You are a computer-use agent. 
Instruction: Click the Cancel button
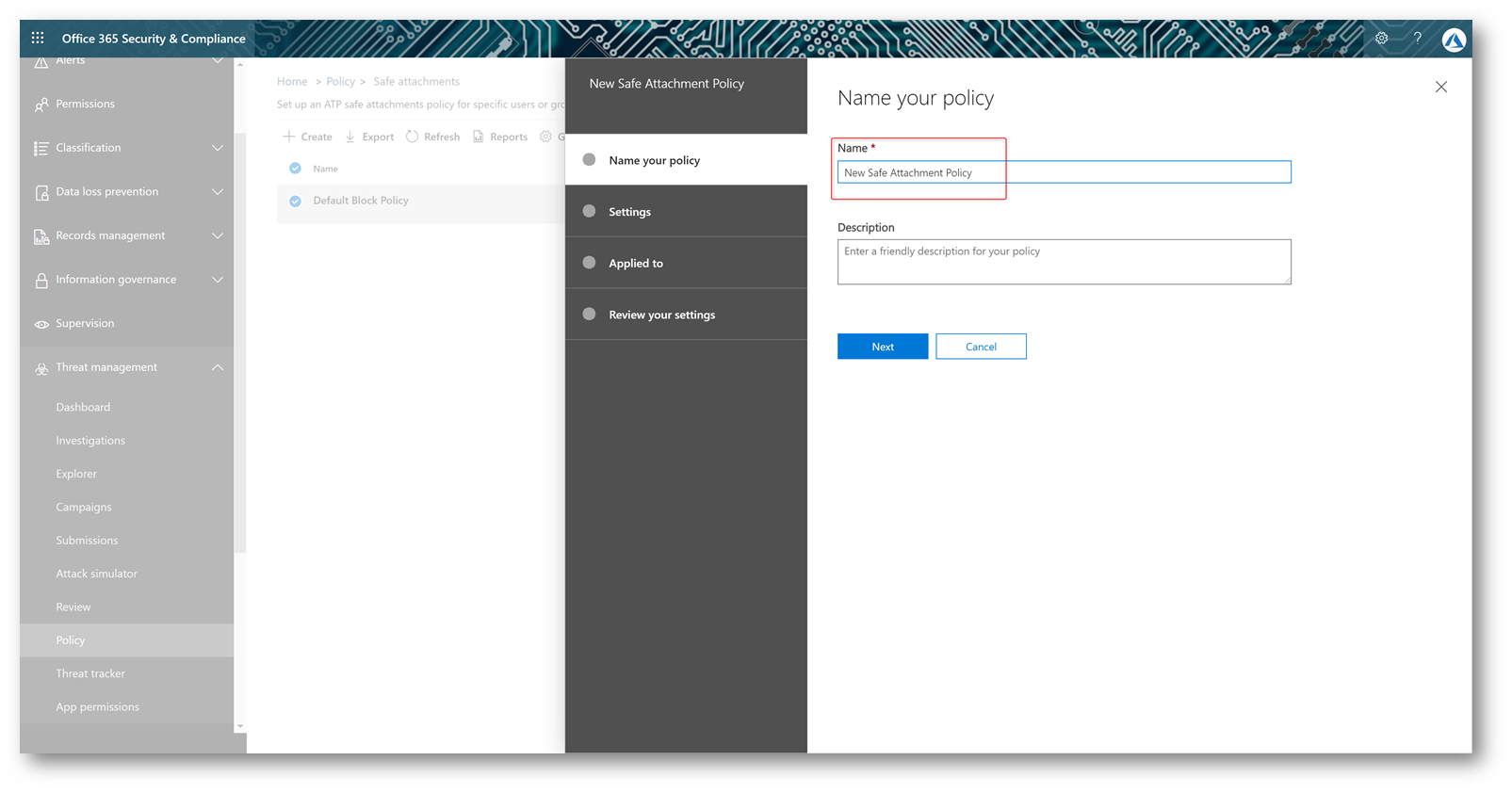(981, 347)
